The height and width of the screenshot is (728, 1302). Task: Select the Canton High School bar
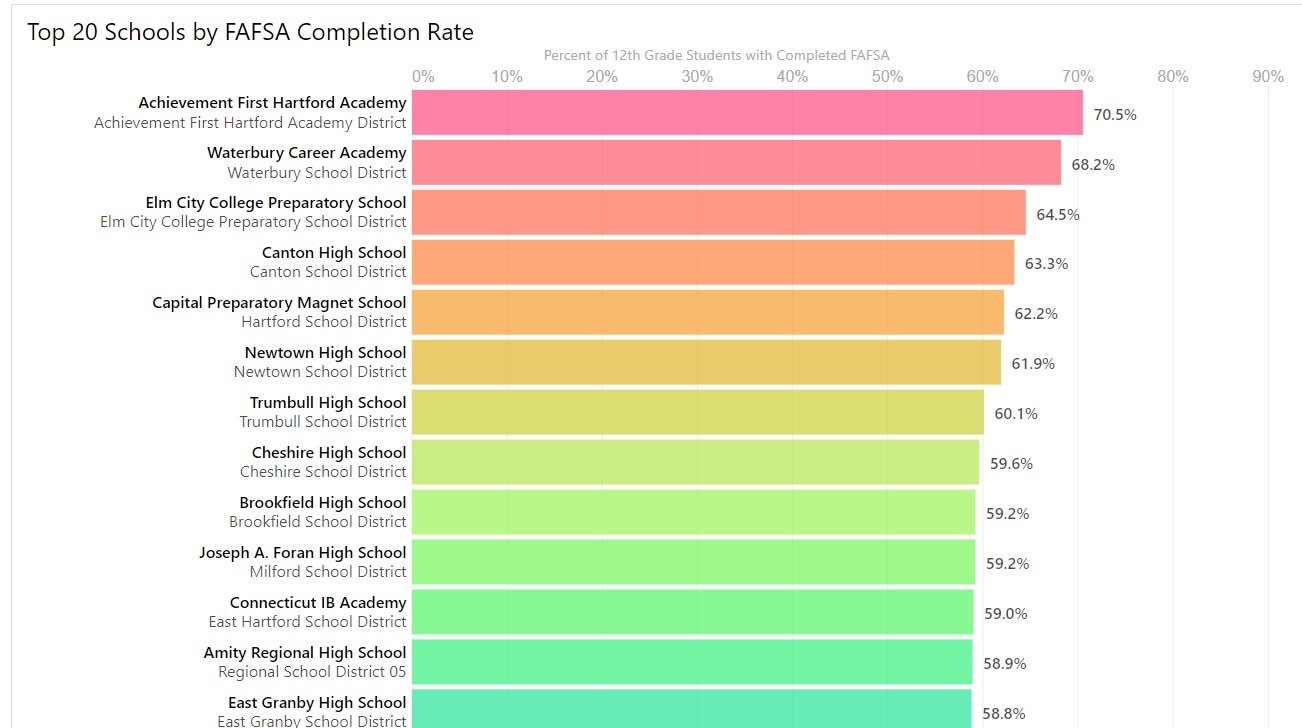point(713,262)
